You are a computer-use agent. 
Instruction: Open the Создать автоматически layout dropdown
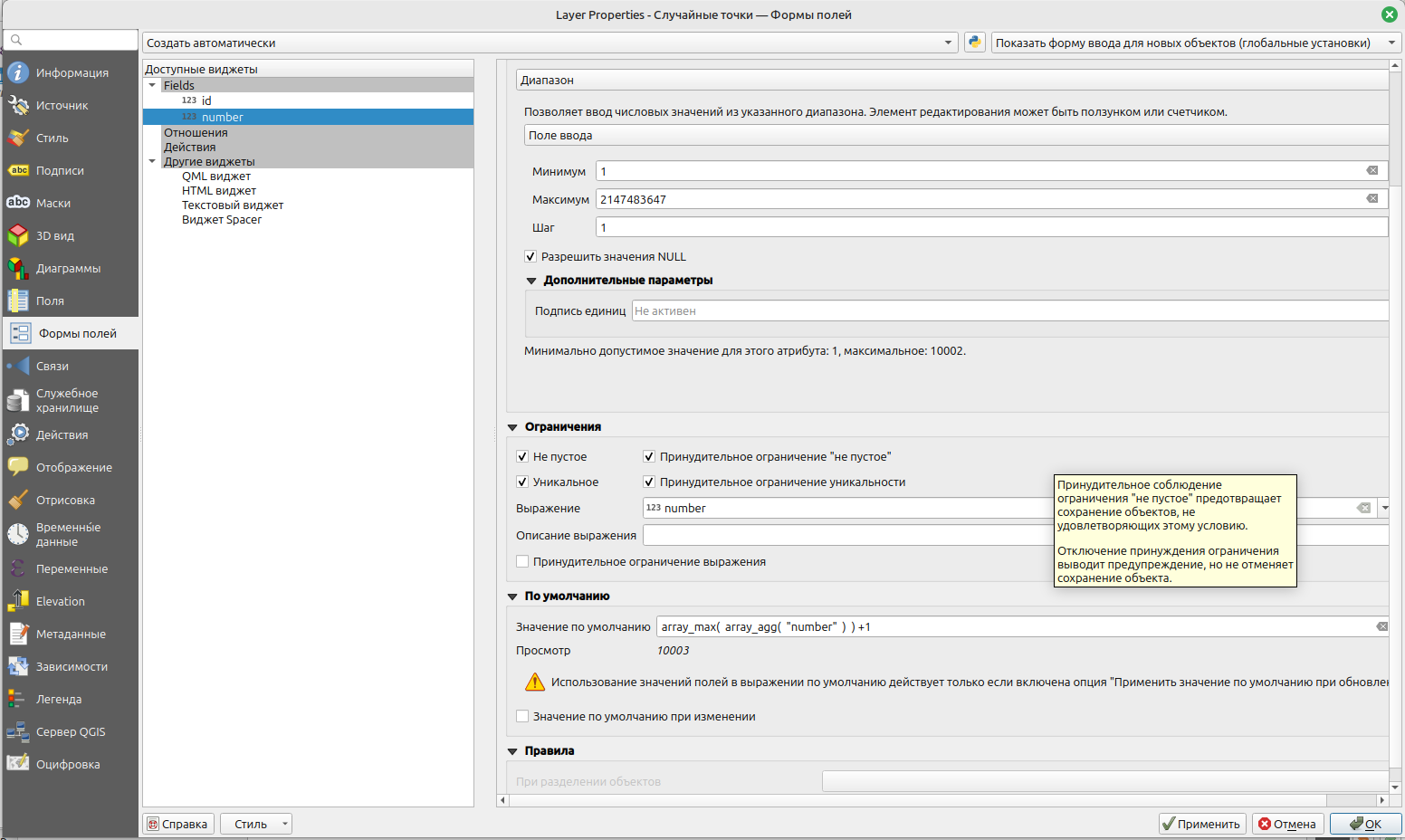click(550, 43)
